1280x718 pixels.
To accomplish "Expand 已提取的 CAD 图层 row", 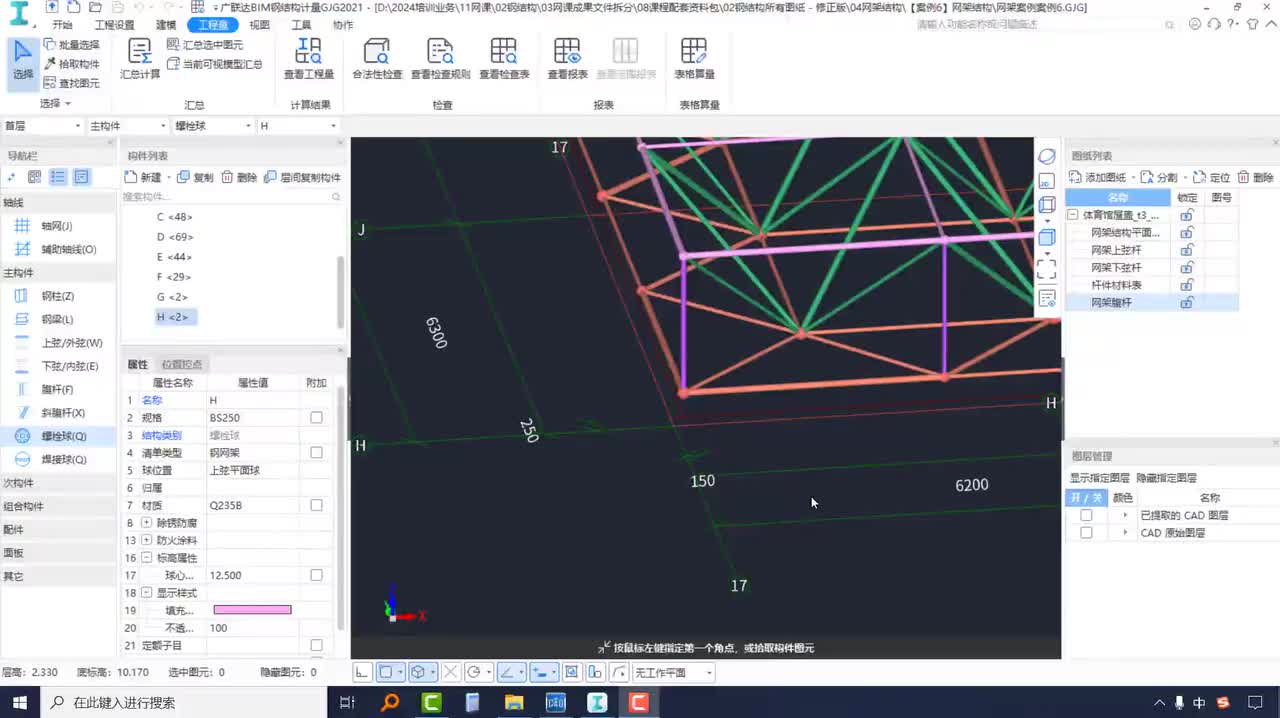I will [1125, 515].
